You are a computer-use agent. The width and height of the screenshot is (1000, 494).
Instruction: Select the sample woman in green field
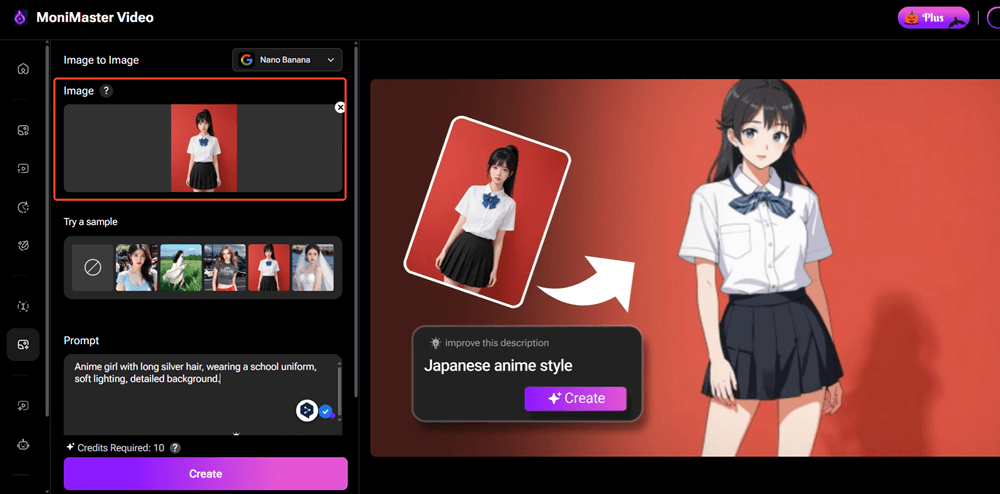pos(180,268)
